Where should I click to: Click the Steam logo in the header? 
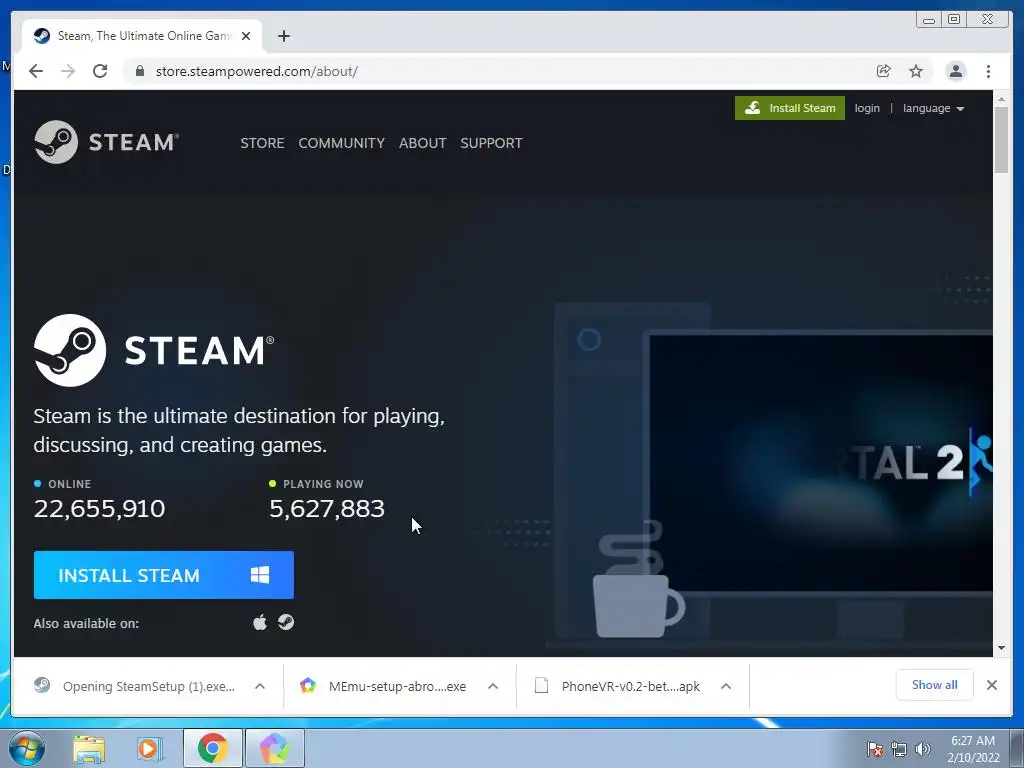click(106, 142)
